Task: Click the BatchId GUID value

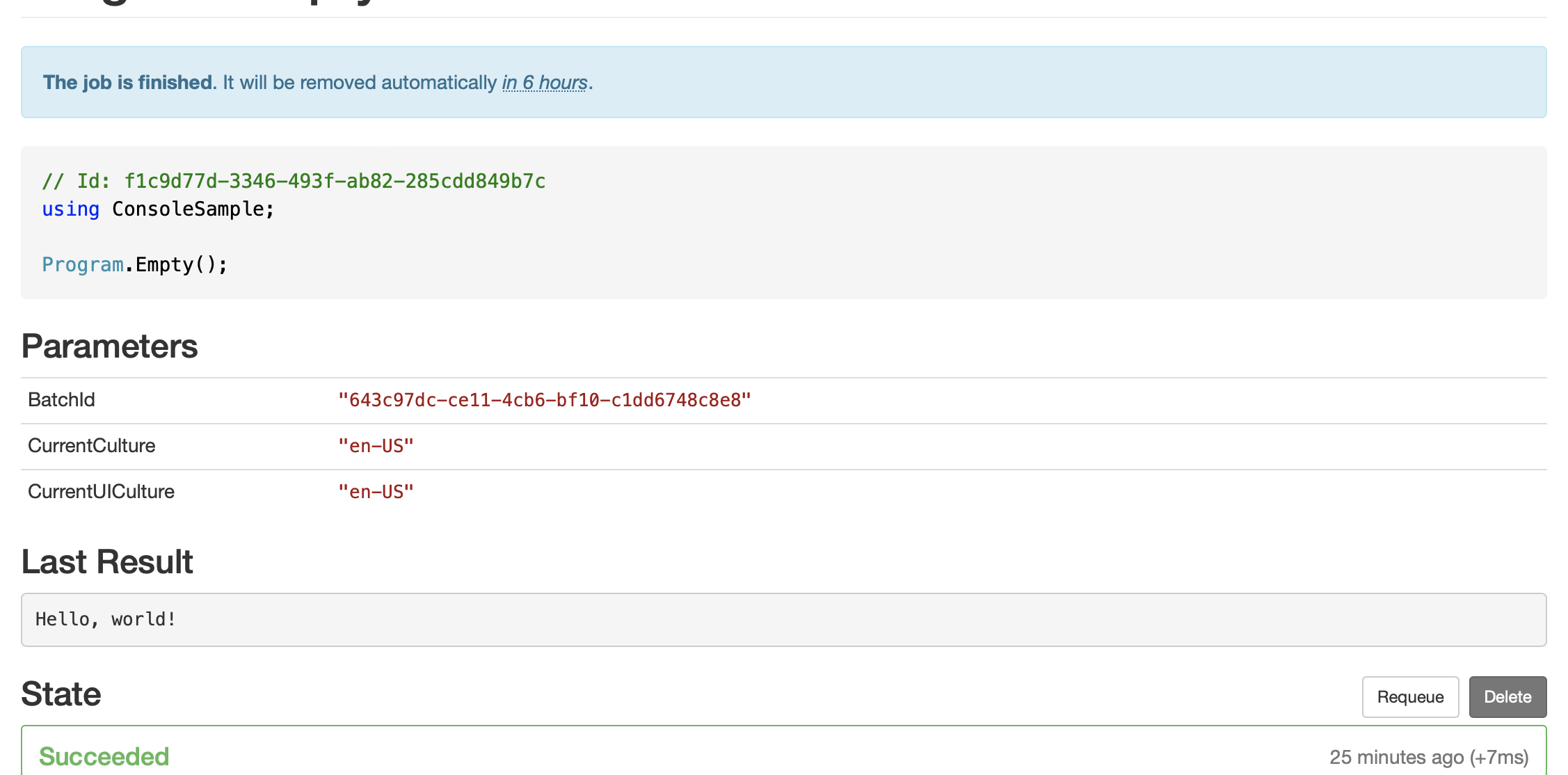Action: coord(544,400)
